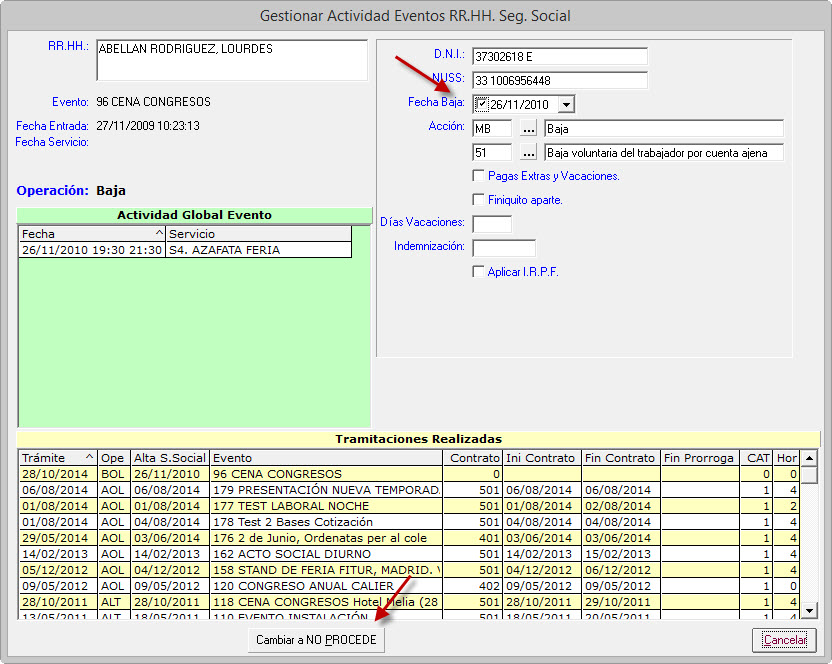Click the Evento column header in Tramitaciones
832x664 pixels.
pyautogui.click(x=326, y=458)
